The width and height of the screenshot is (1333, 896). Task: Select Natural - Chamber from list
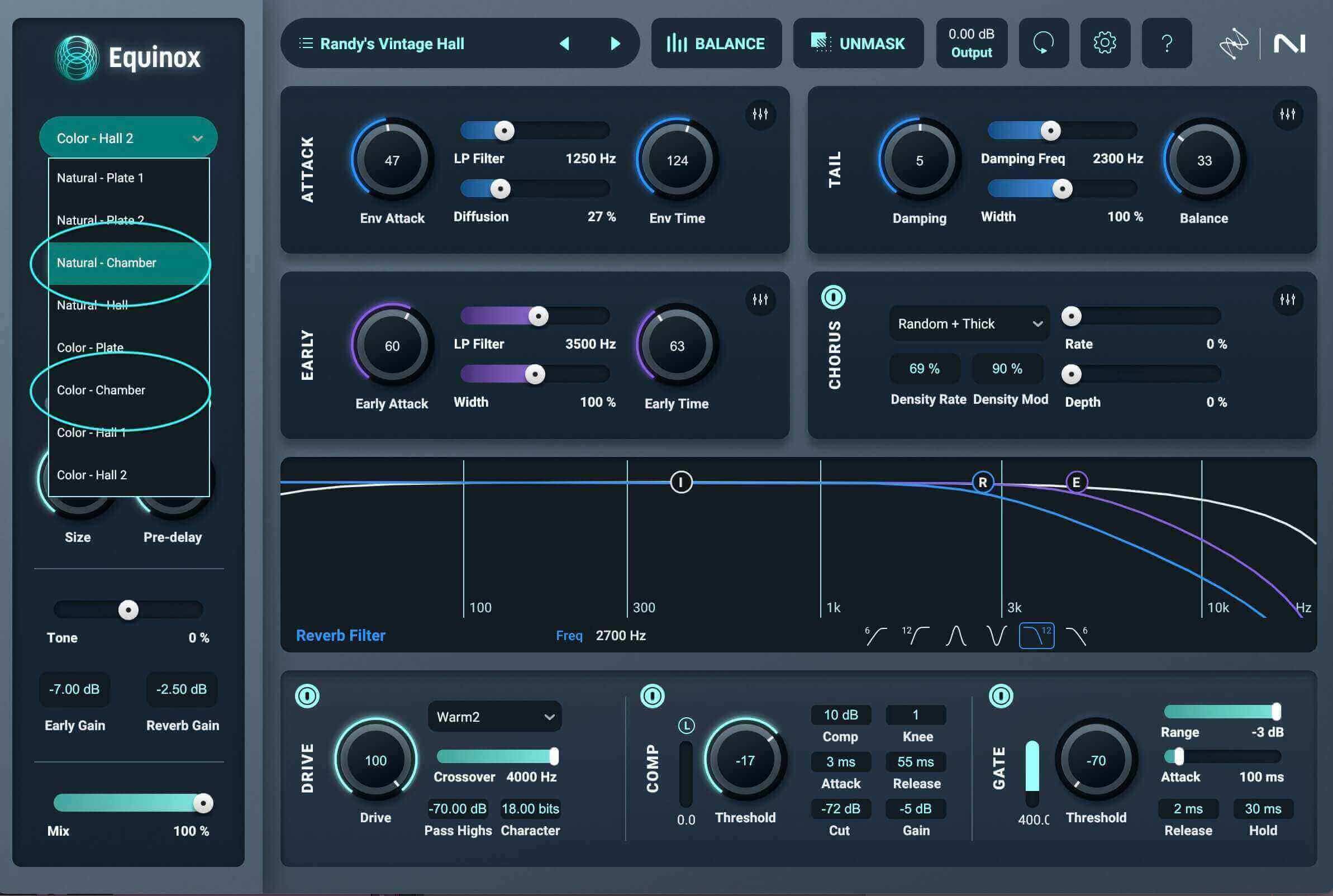click(128, 263)
